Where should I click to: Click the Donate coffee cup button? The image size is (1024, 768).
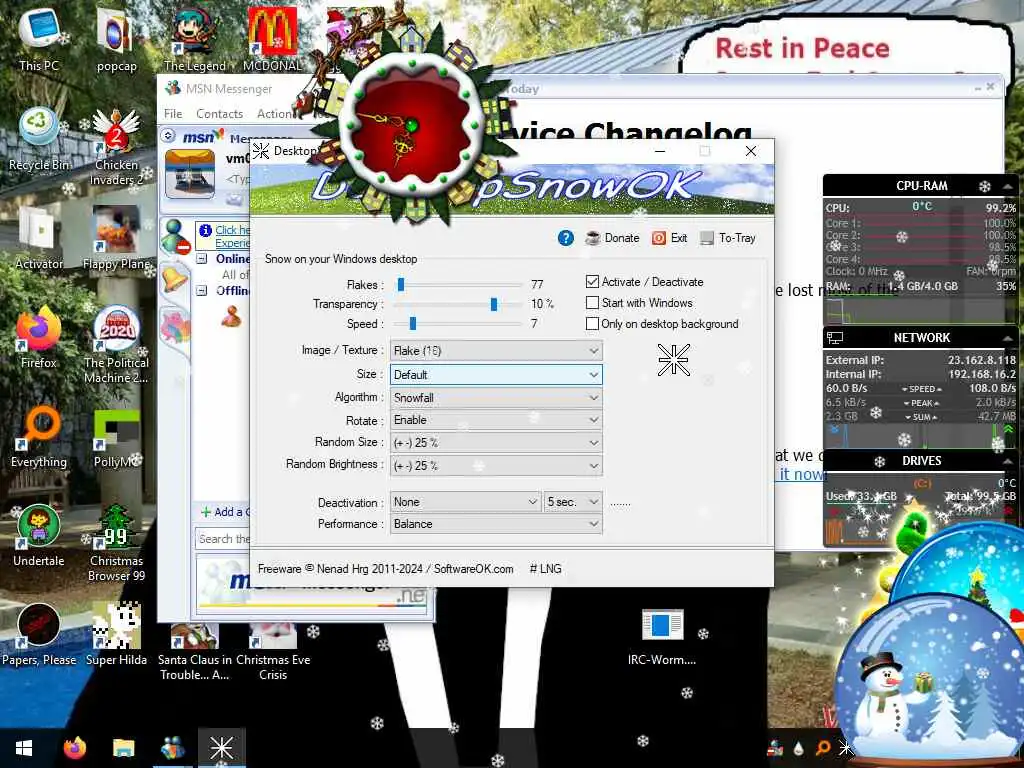[x=612, y=238]
